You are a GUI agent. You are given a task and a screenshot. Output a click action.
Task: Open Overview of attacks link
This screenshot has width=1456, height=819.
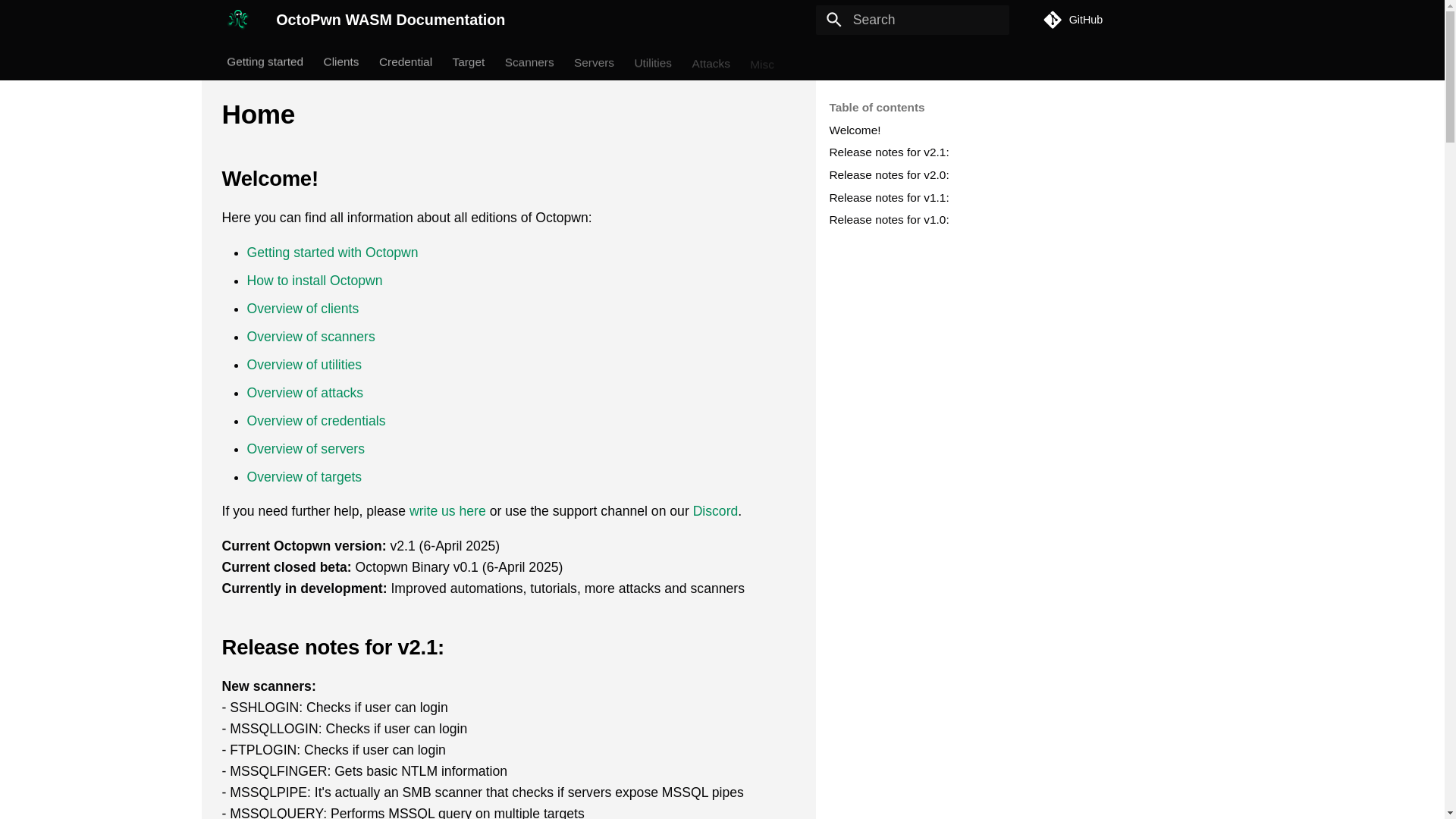coord(305,393)
